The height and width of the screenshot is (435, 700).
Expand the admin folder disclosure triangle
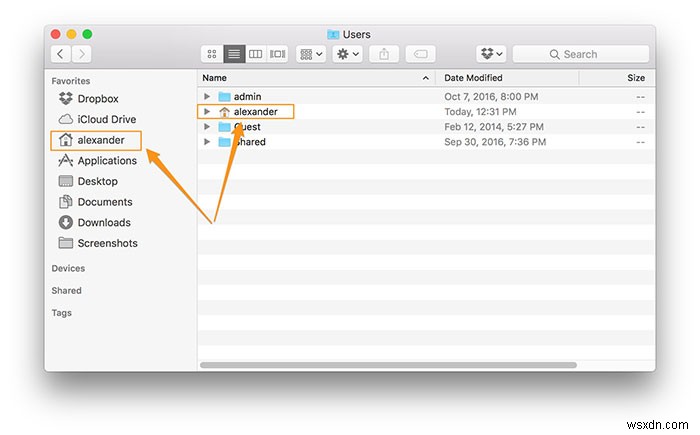point(207,96)
